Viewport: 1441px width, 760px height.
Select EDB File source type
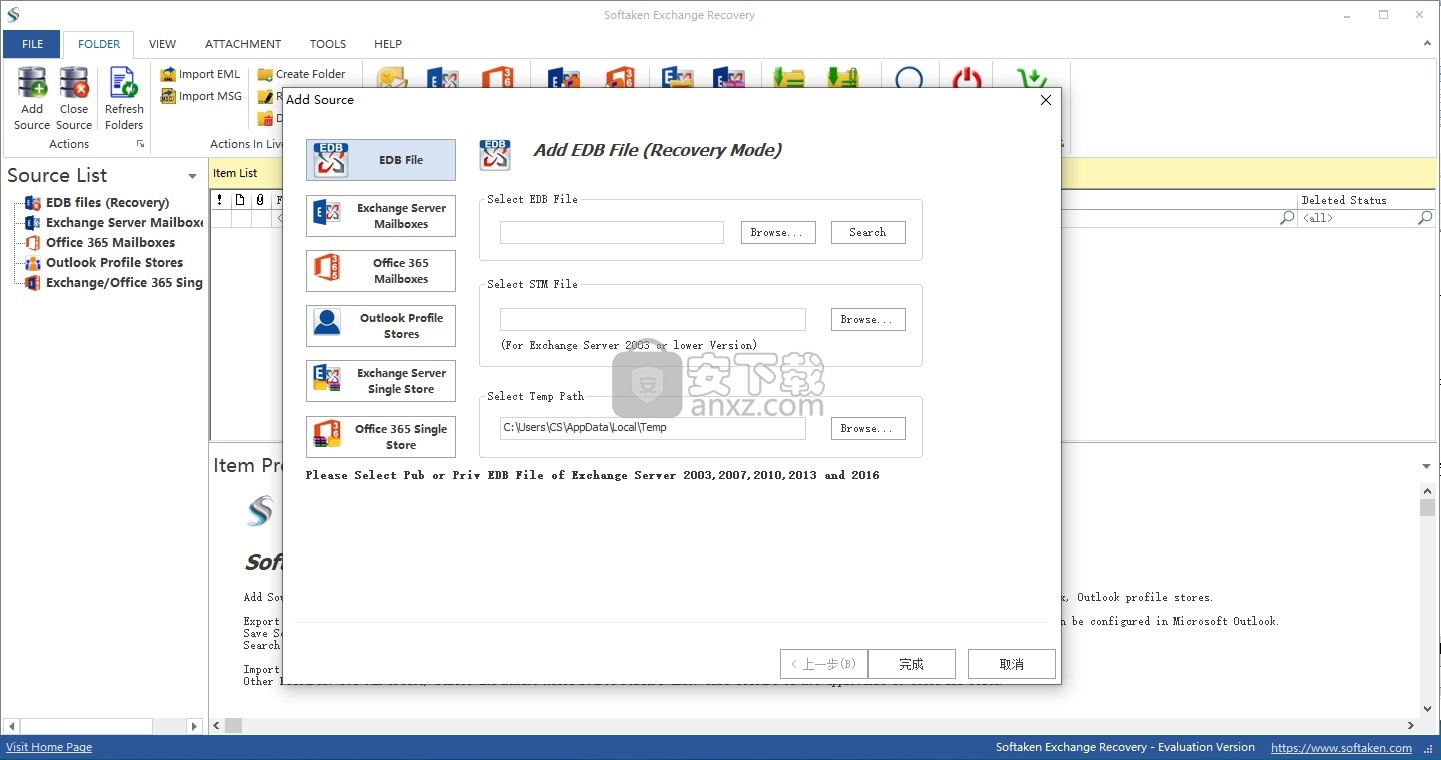pyautogui.click(x=381, y=160)
